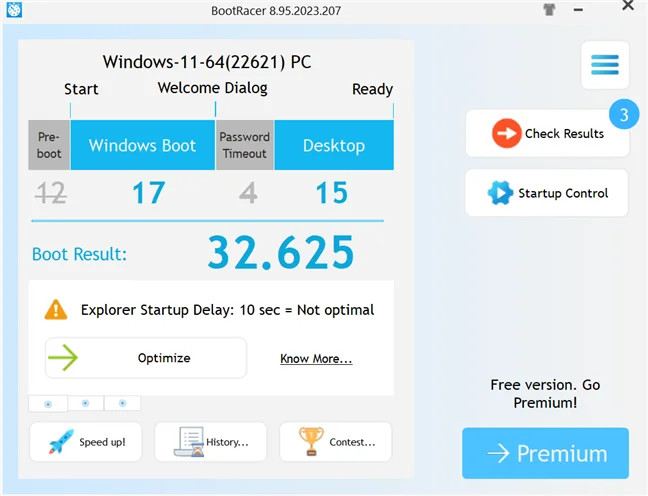Click the orange arrow Check Results icon

pyautogui.click(x=506, y=133)
